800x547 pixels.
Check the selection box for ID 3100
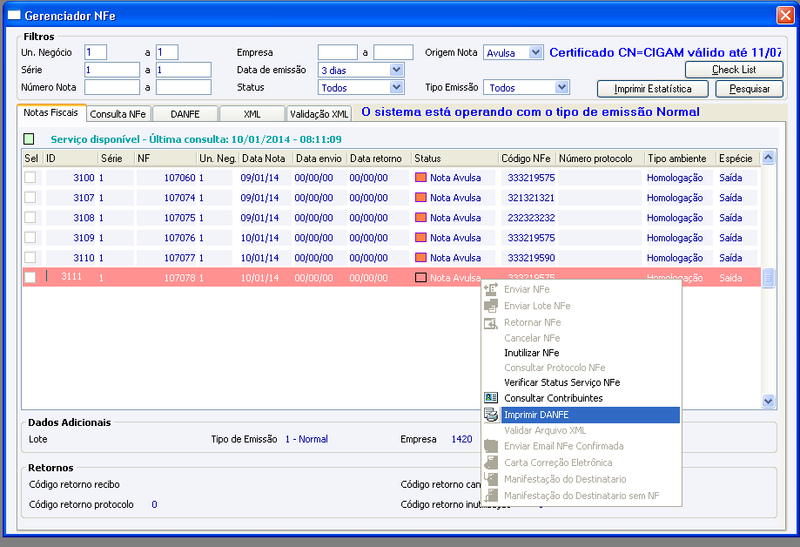tap(30, 178)
